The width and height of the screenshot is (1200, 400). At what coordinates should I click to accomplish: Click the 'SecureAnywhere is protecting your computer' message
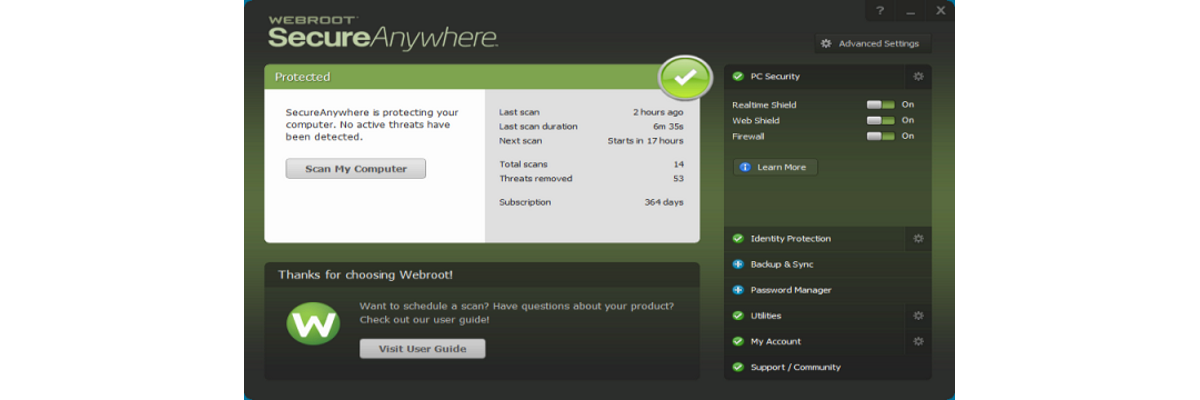coord(372,125)
